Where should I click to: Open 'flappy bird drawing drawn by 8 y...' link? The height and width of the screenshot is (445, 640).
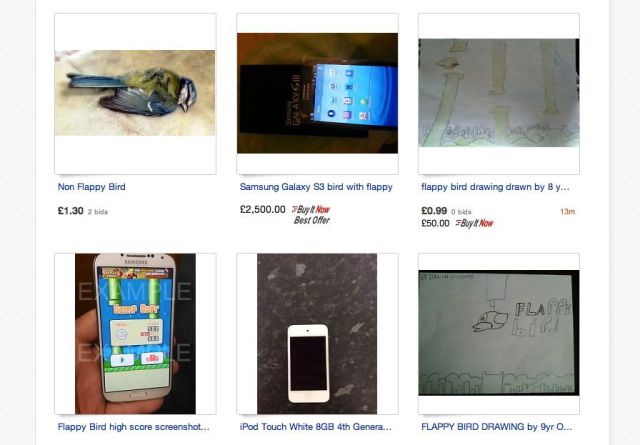tap(495, 187)
